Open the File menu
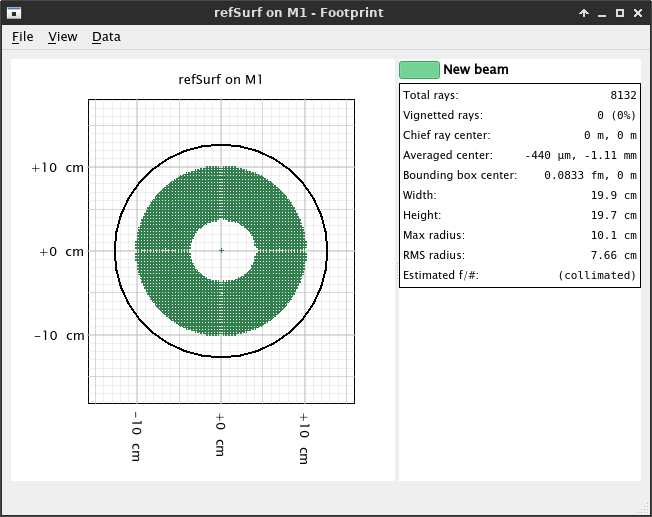652x517 pixels. (22, 37)
